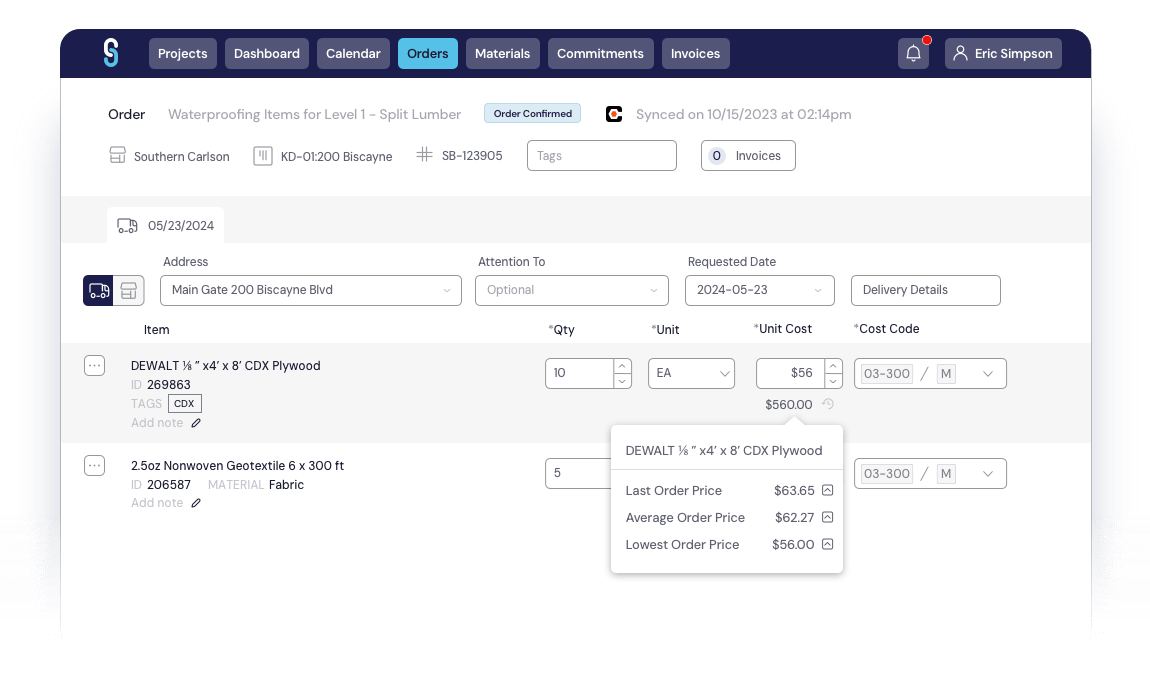
Task: Click the KD-01:200 Biscayne project icon
Action: [x=262, y=156]
